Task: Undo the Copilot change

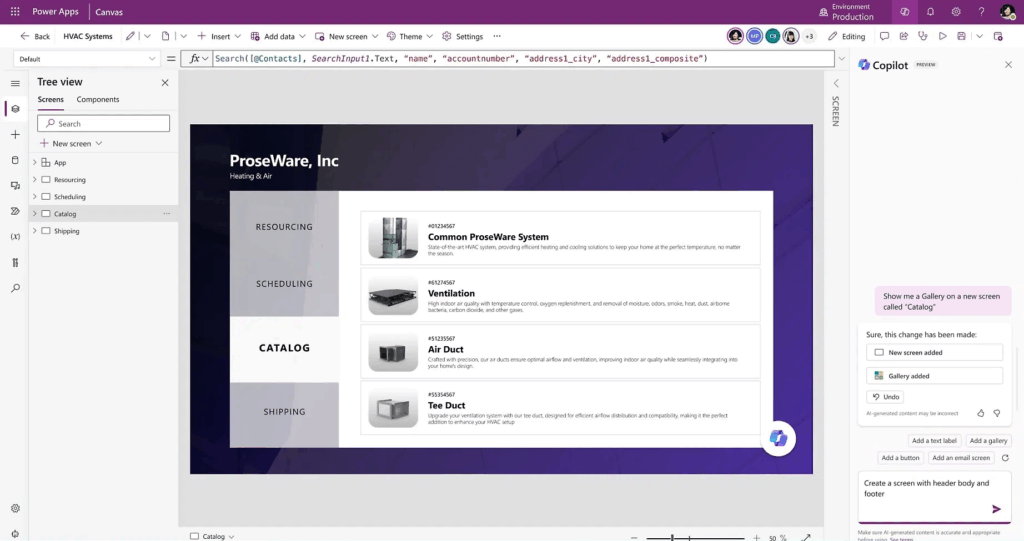Action: point(886,397)
